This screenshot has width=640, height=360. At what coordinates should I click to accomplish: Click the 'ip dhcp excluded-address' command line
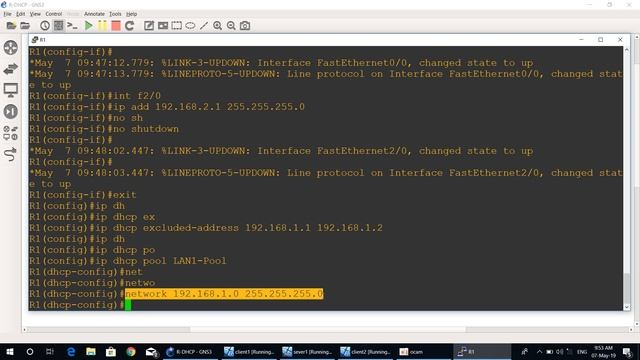[206, 227]
